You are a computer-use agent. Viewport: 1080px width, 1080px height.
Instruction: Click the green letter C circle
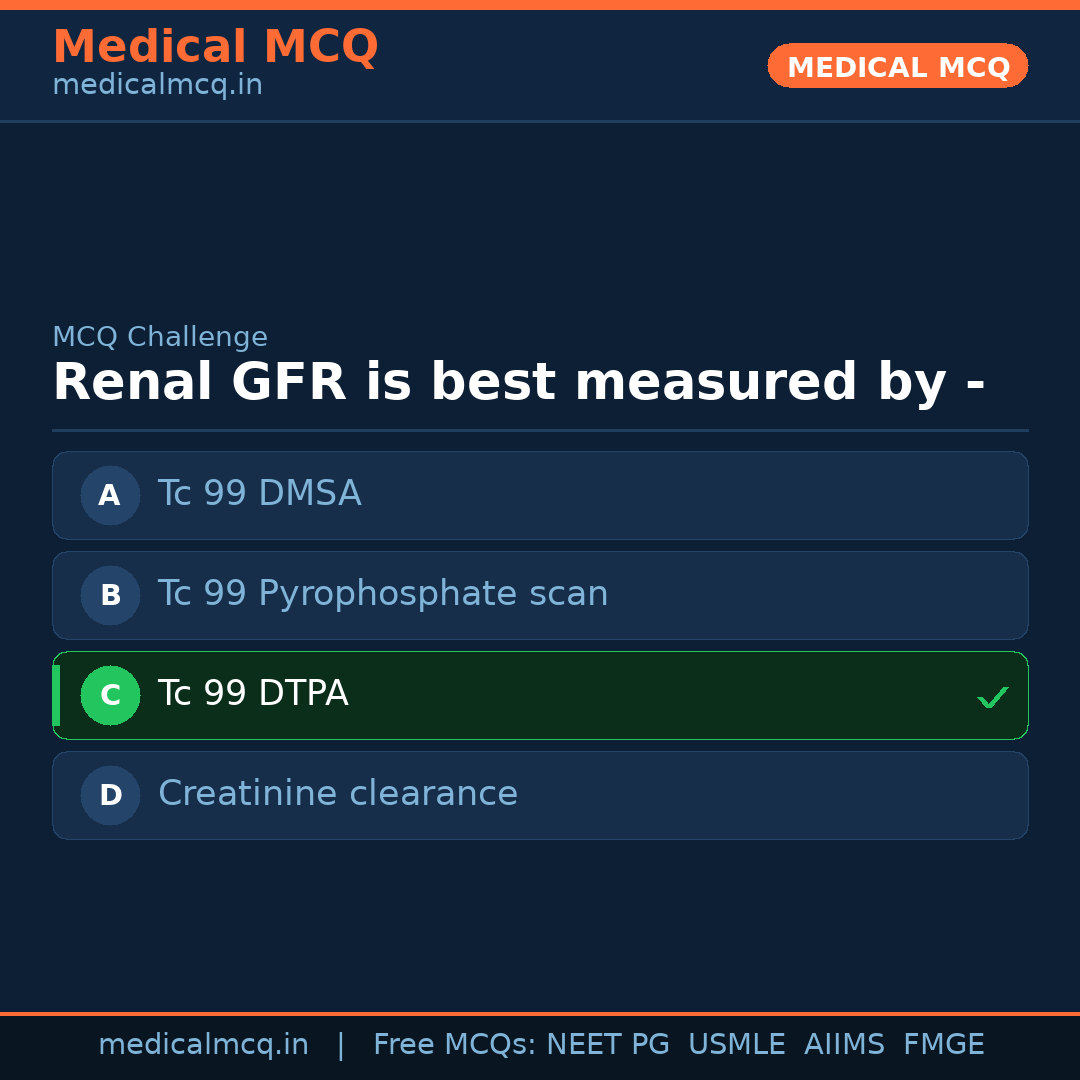click(110, 695)
